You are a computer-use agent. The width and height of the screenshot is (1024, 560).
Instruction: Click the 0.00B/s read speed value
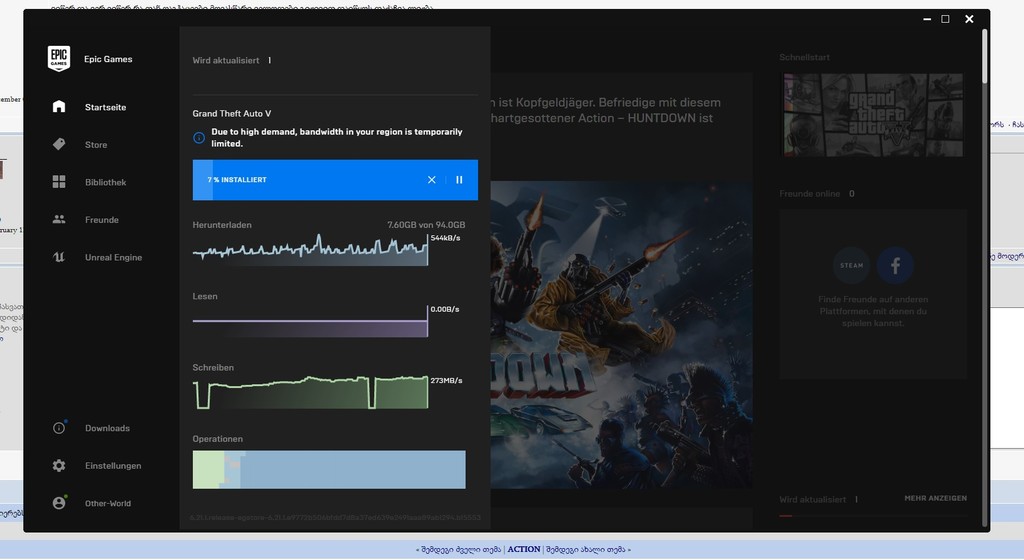(445, 309)
